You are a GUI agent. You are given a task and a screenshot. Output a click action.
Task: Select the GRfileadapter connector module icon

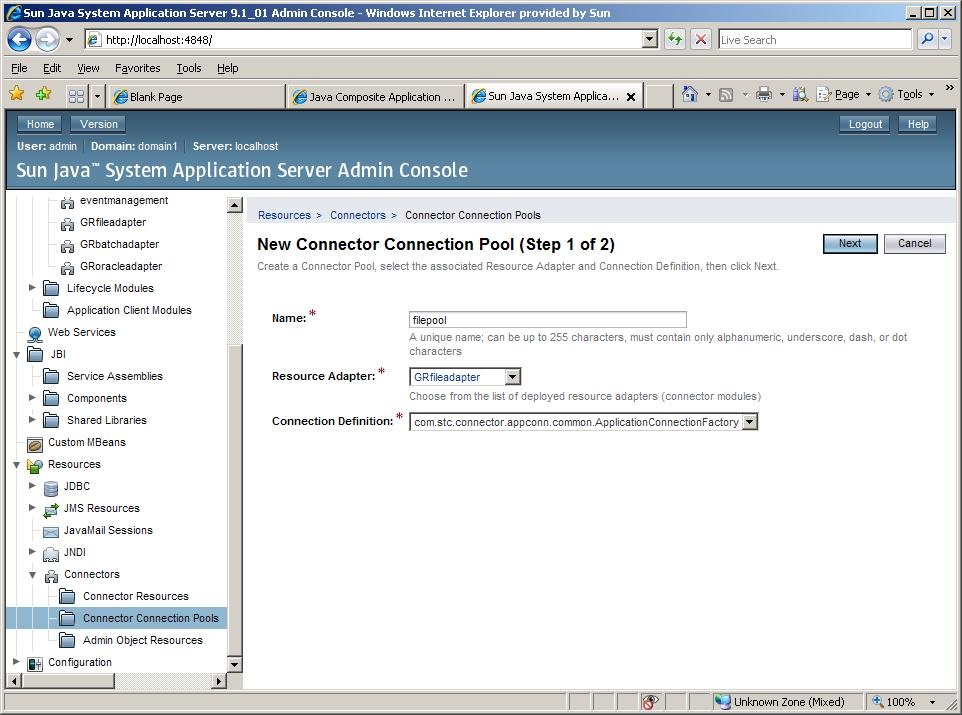point(67,224)
